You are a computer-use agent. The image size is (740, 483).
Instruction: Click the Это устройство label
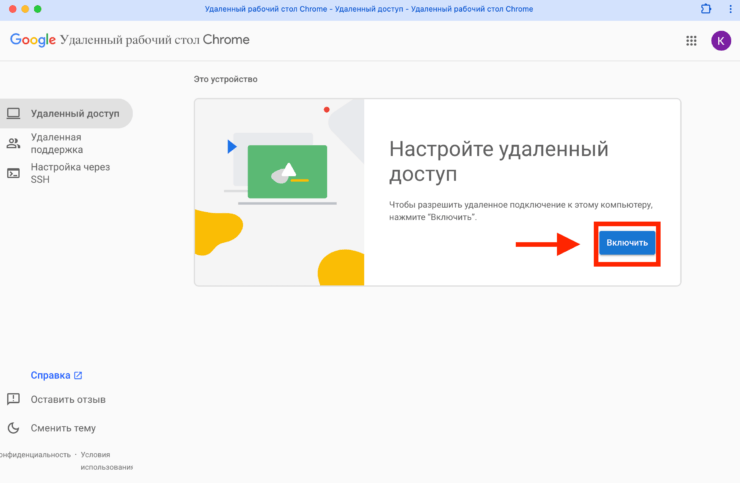pos(226,79)
